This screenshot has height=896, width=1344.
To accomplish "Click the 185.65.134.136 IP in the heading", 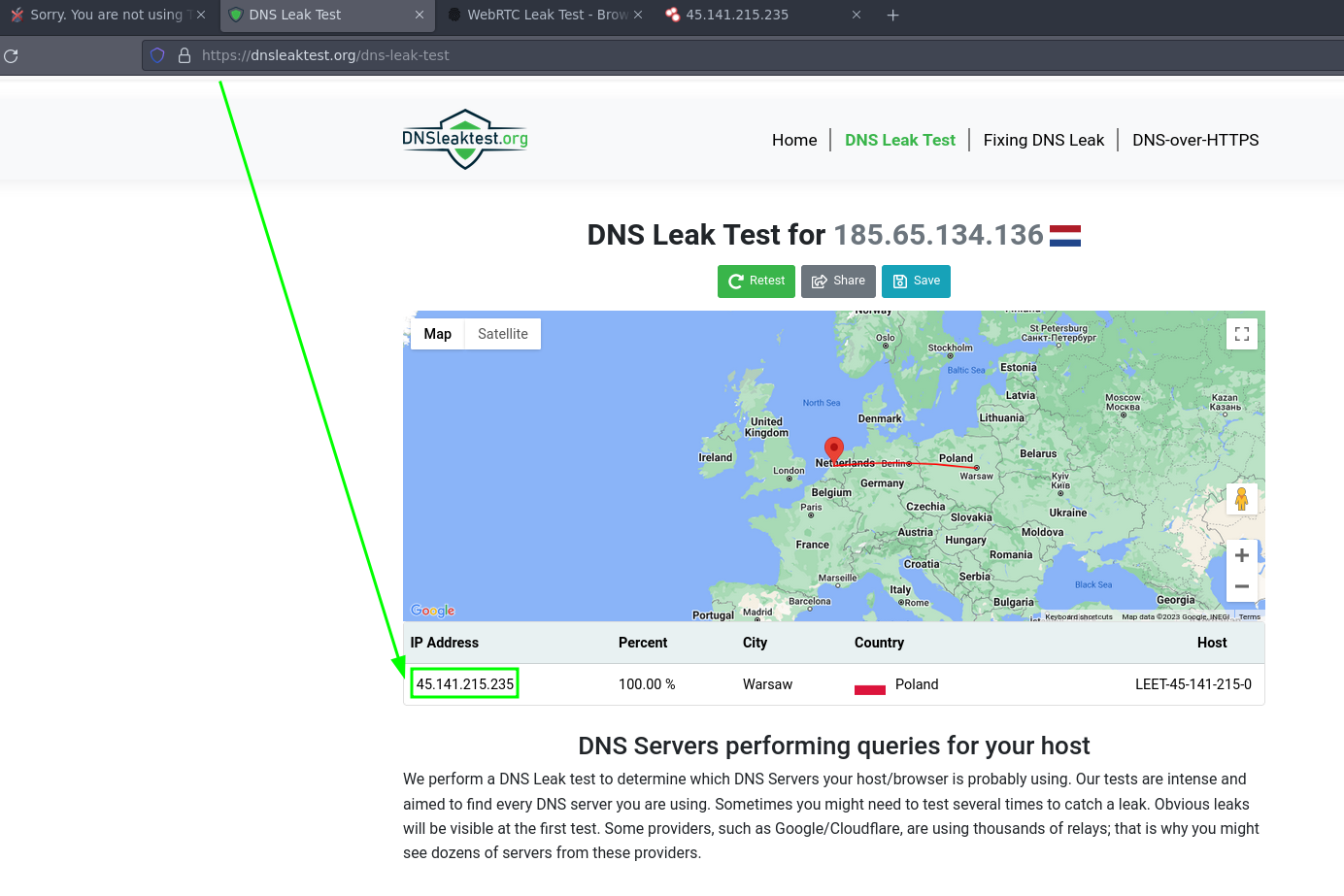I will [x=938, y=235].
